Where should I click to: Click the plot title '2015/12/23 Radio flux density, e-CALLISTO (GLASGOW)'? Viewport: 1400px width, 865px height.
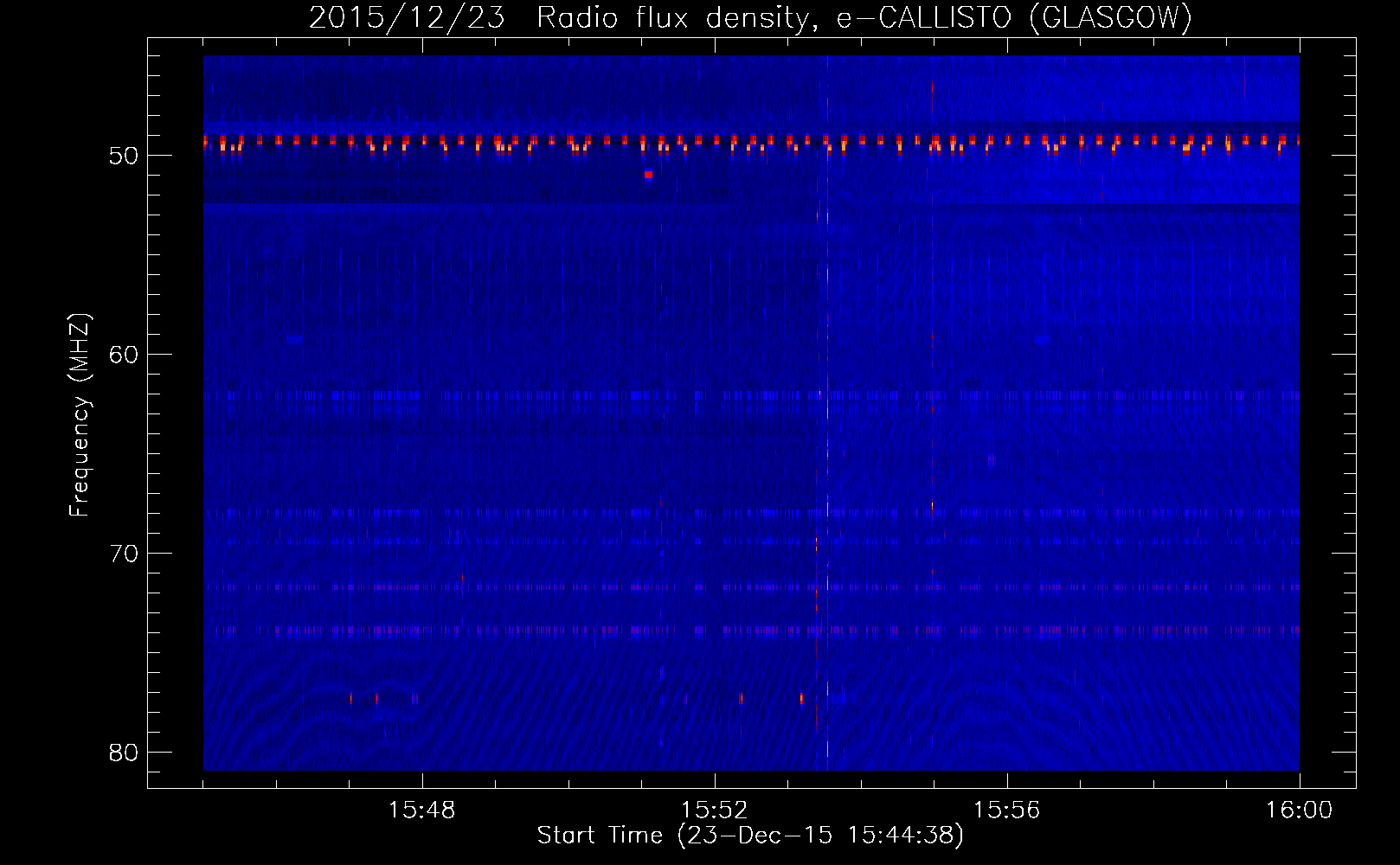click(x=750, y=17)
